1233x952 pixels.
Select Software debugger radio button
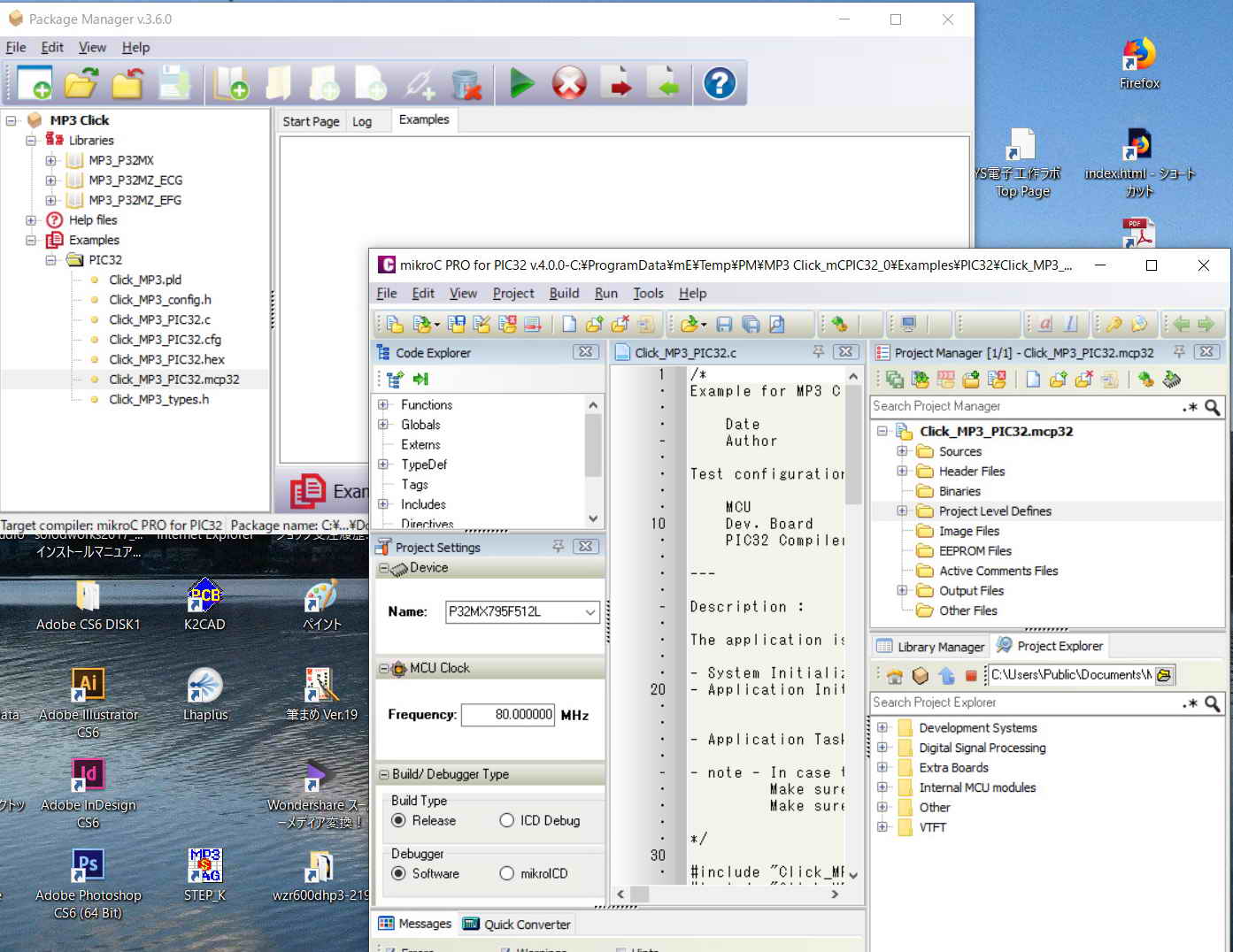click(399, 873)
